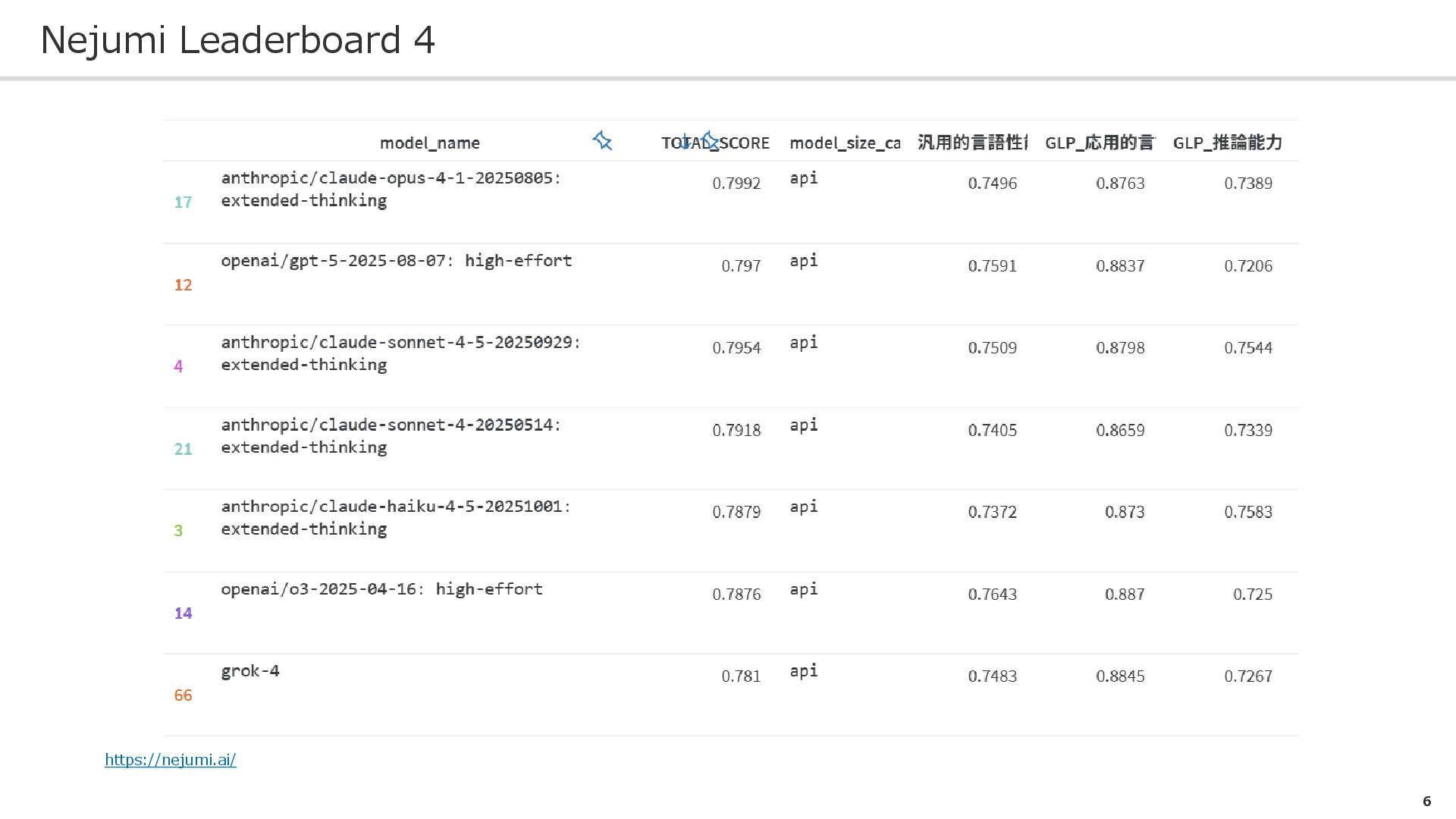
Task: Click the sort arrow on TOTAL_SCORE column
Action: click(x=686, y=142)
